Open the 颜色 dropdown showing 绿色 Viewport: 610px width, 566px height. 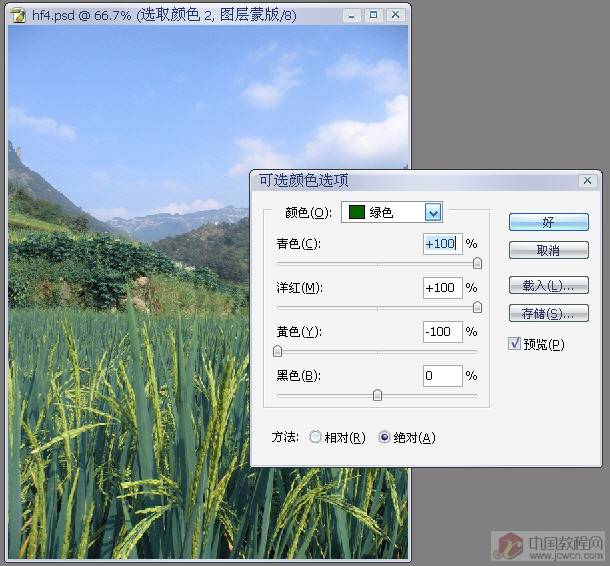[x=433, y=212]
